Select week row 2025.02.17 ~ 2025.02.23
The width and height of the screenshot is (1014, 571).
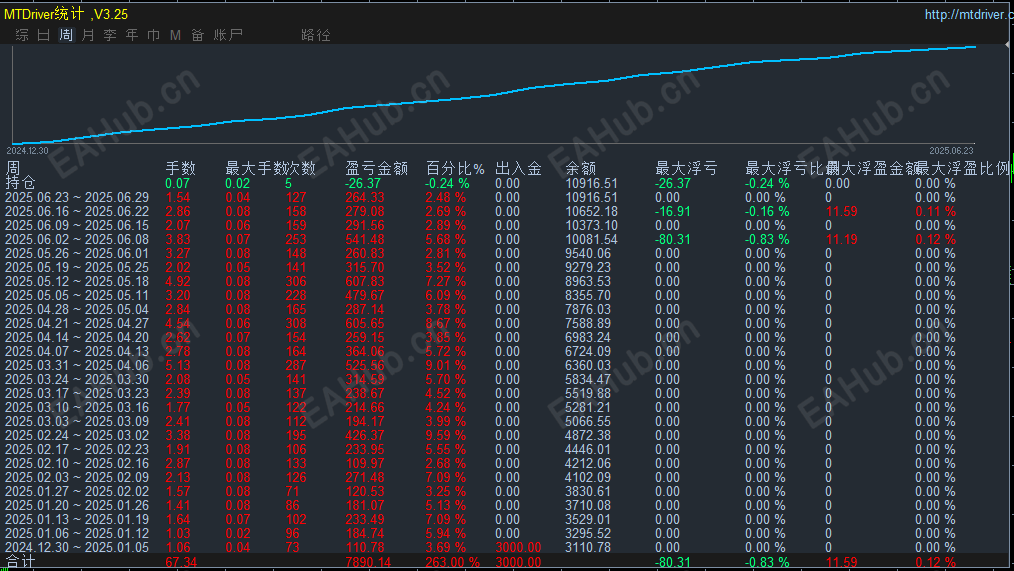[77, 449]
